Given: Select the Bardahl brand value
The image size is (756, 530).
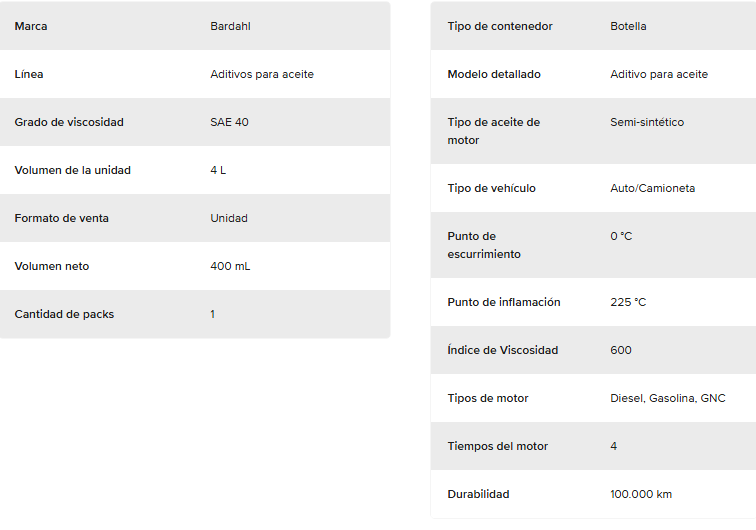Looking at the screenshot, I should click(230, 26).
